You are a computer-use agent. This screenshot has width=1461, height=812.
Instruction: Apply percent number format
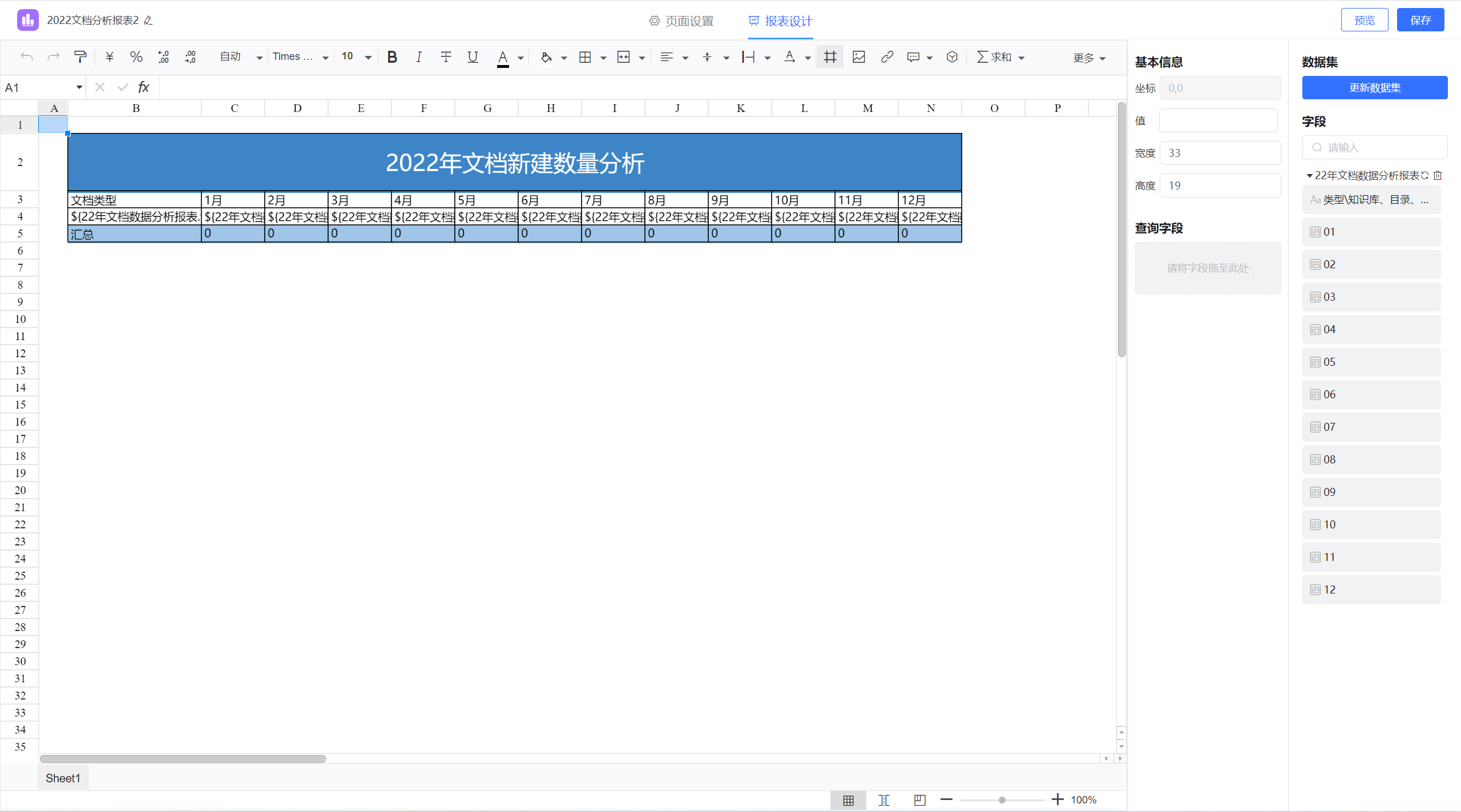pyautogui.click(x=136, y=56)
